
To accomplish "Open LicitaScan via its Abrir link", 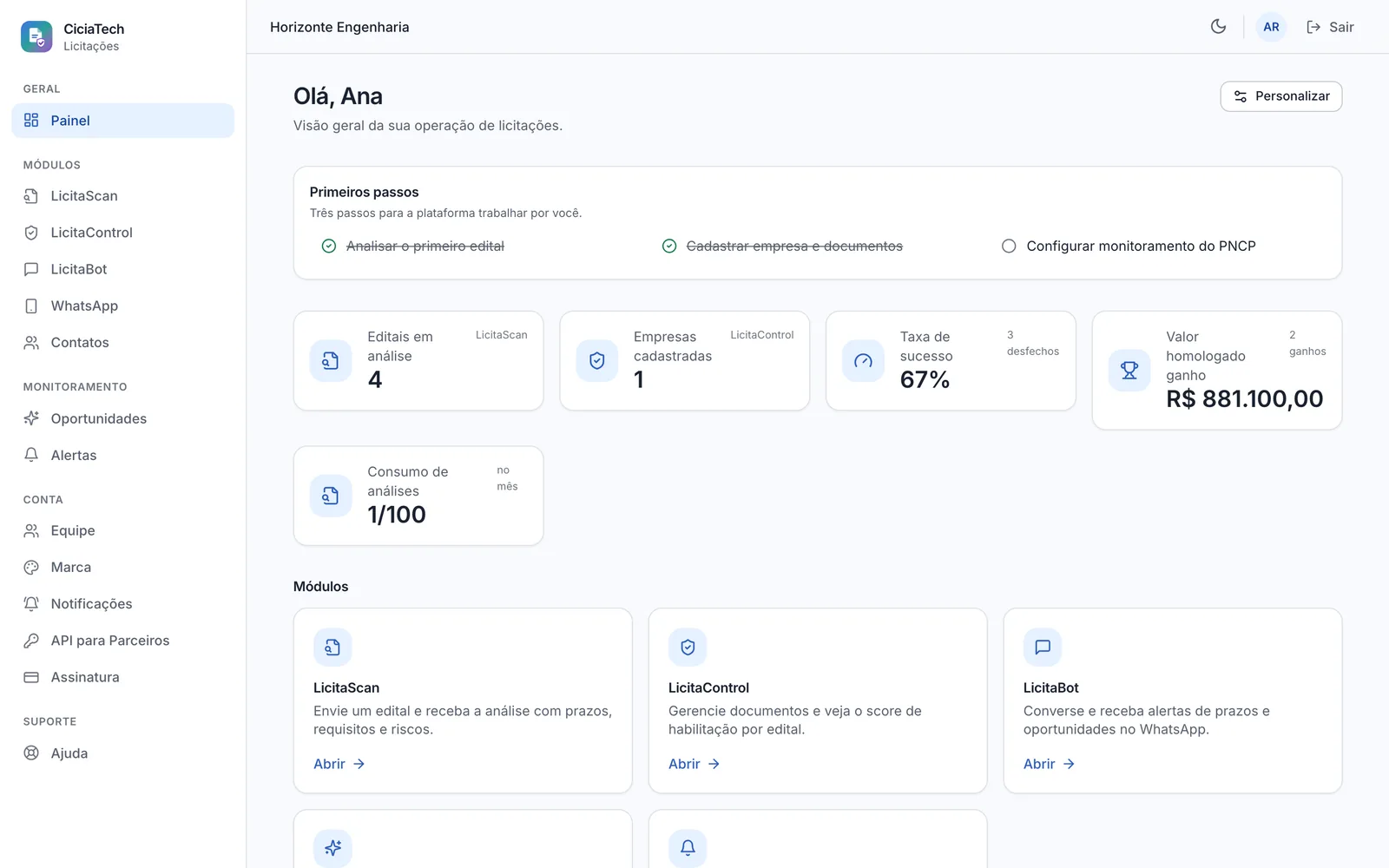I will (339, 764).
